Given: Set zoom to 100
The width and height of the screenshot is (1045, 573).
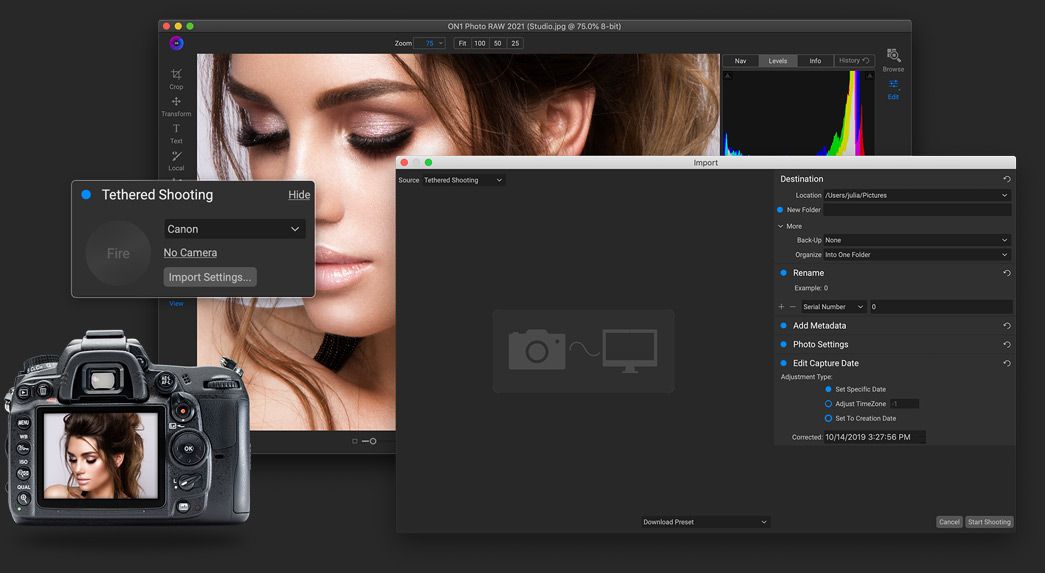Looking at the screenshot, I should (x=480, y=43).
